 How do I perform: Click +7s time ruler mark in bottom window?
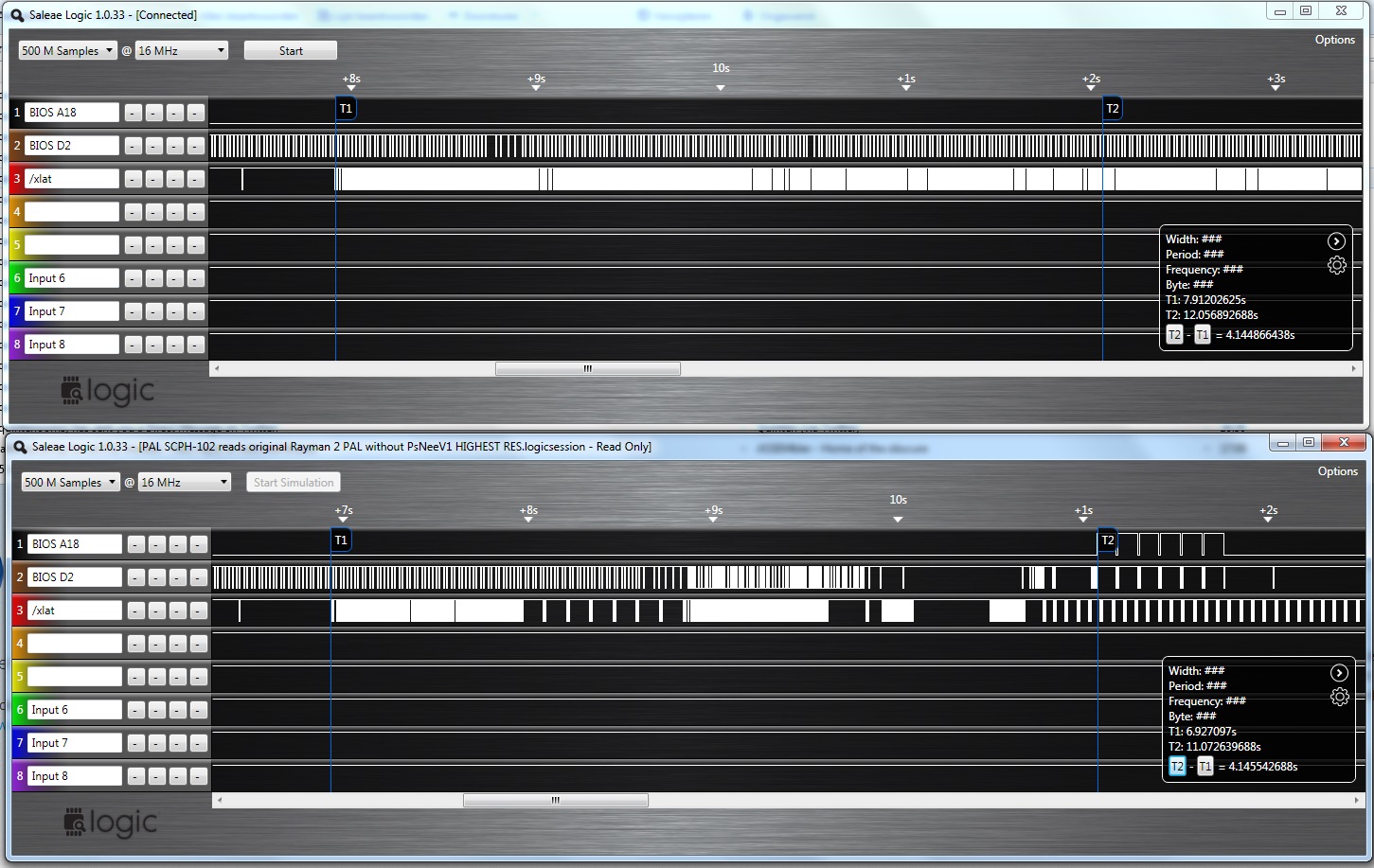(344, 510)
